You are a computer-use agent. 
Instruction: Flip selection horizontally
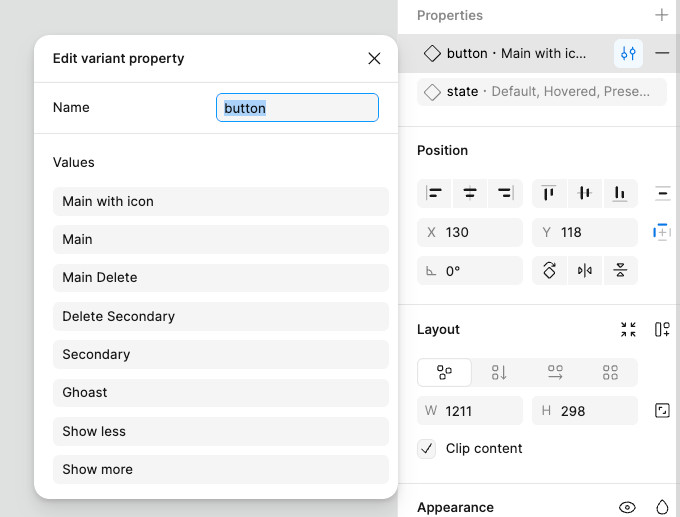coord(585,270)
